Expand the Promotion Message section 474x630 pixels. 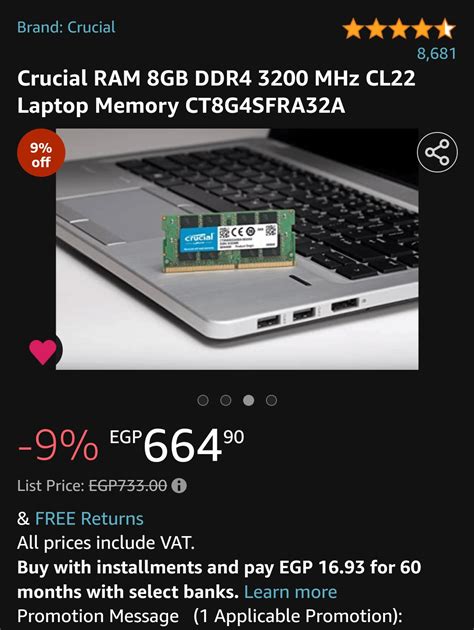click(x=210, y=616)
